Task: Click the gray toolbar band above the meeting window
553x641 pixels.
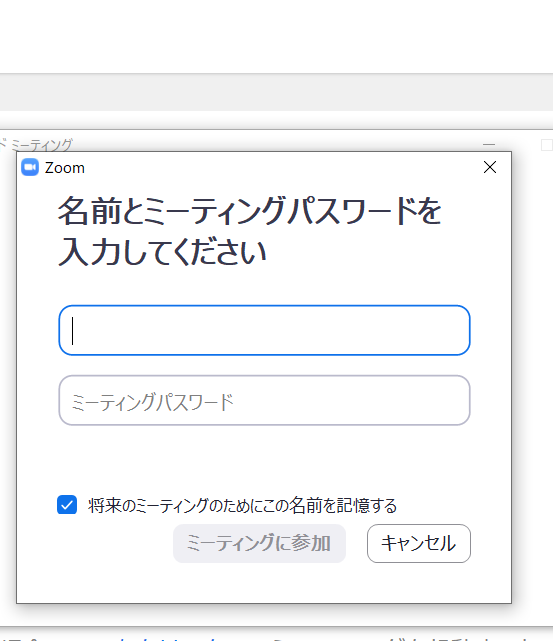Action: (x=276, y=92)
